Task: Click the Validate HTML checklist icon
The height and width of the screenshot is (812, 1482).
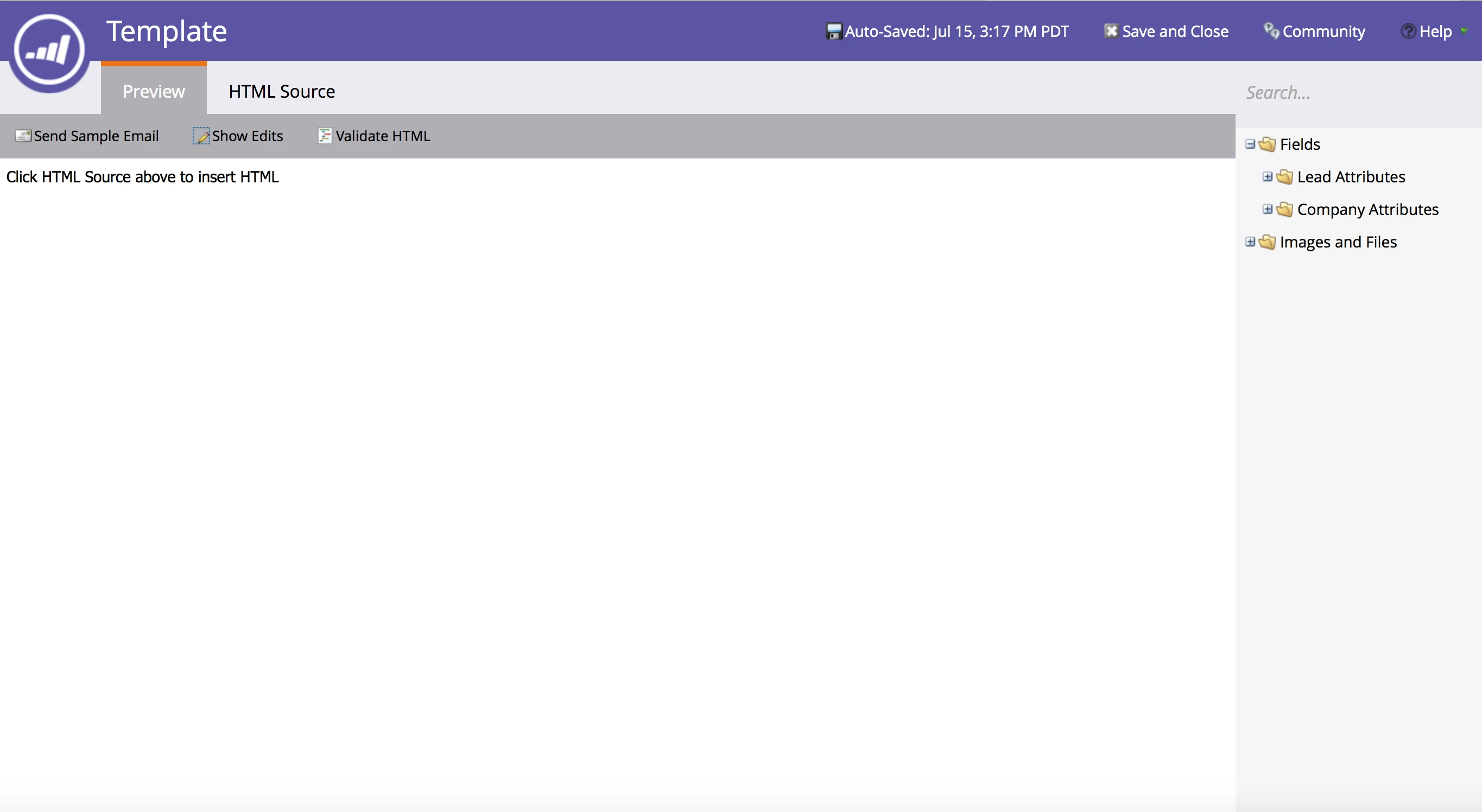Action: click(x=325, y=136)
